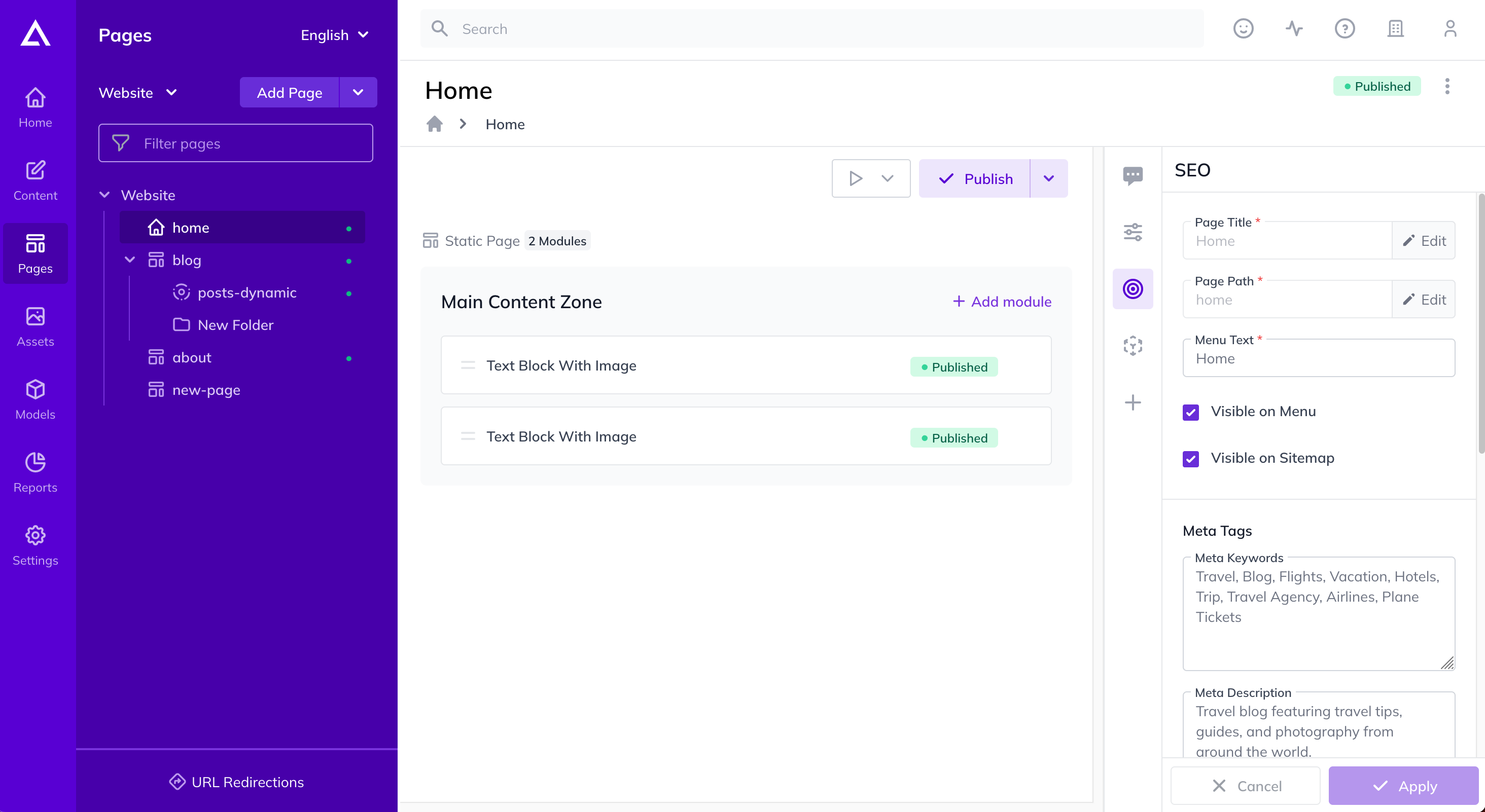Focus the Filter pages field
The height and width of the screenshot is (812, 1485).
[x=236, y=143]
